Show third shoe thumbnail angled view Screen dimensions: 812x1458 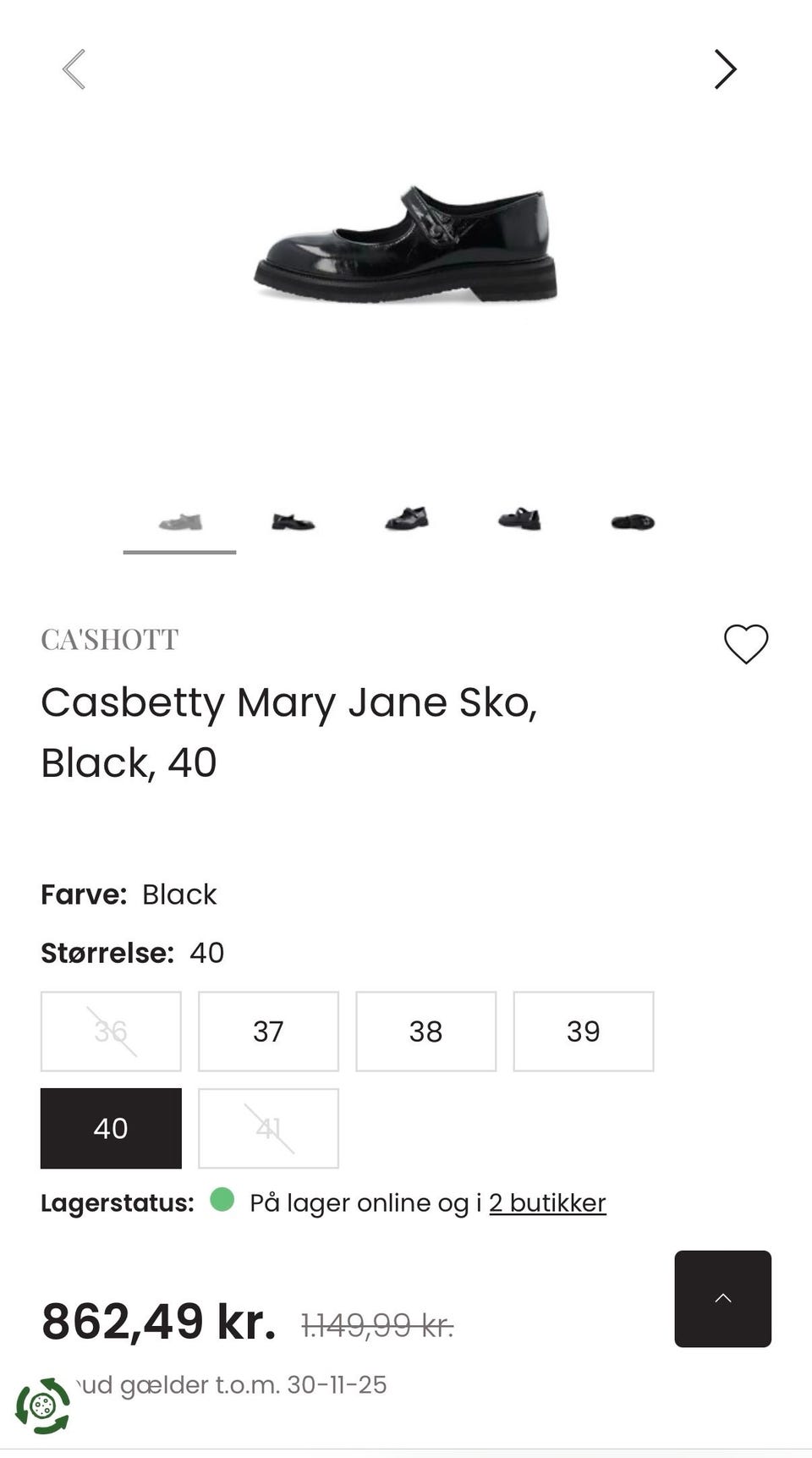click(407, 520)
